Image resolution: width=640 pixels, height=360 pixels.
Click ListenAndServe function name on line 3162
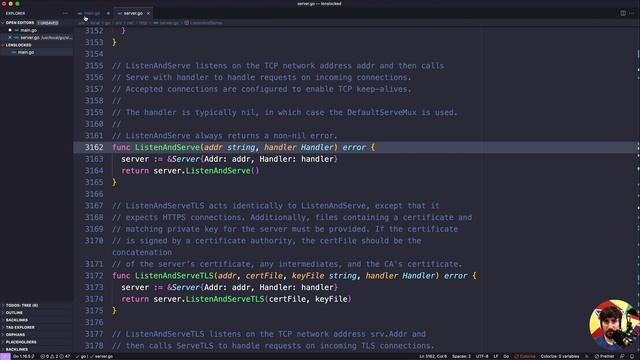pyautogui.click(x=167, y=147)
